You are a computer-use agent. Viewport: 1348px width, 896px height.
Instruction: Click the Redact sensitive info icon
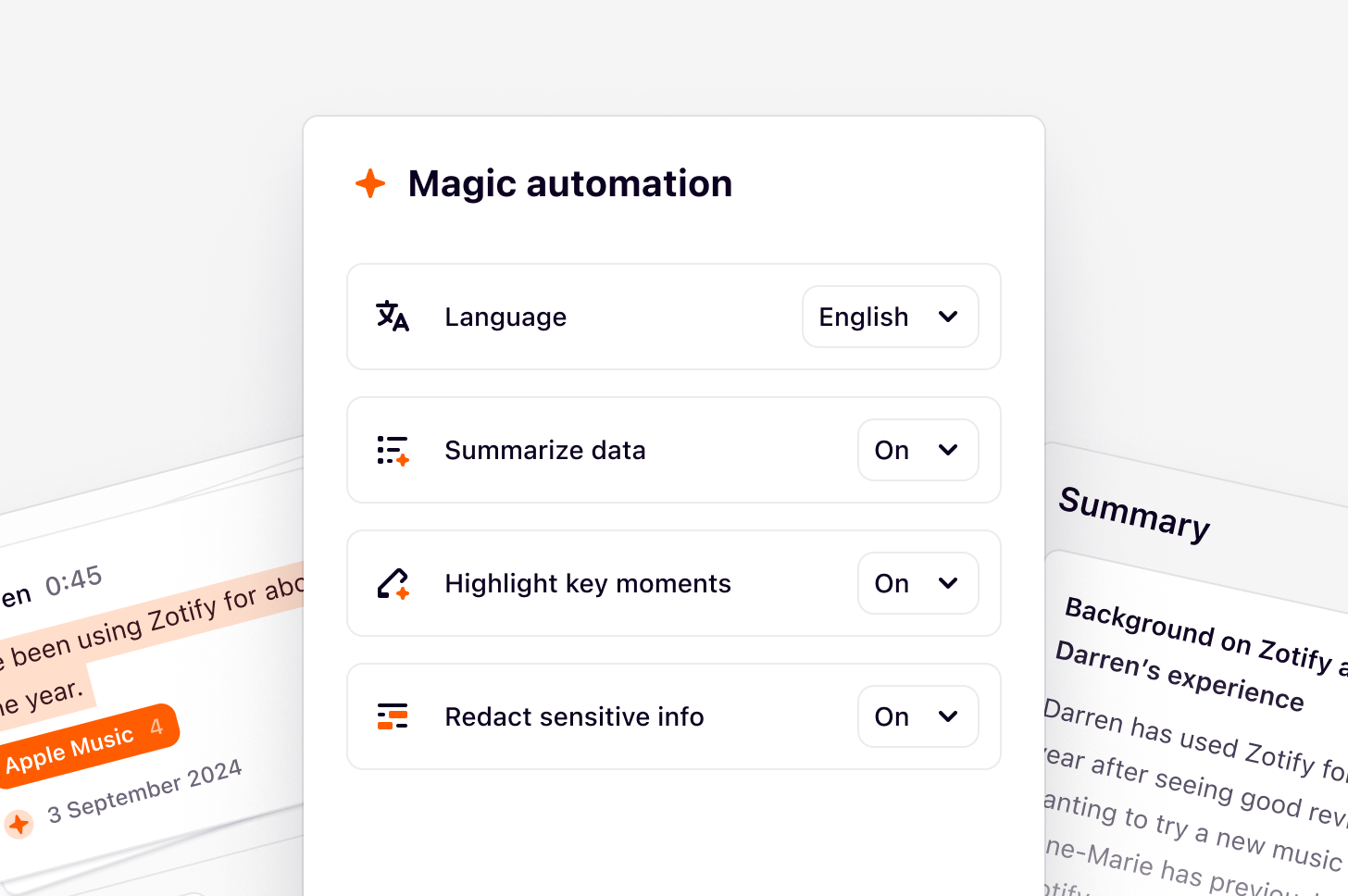393,716
